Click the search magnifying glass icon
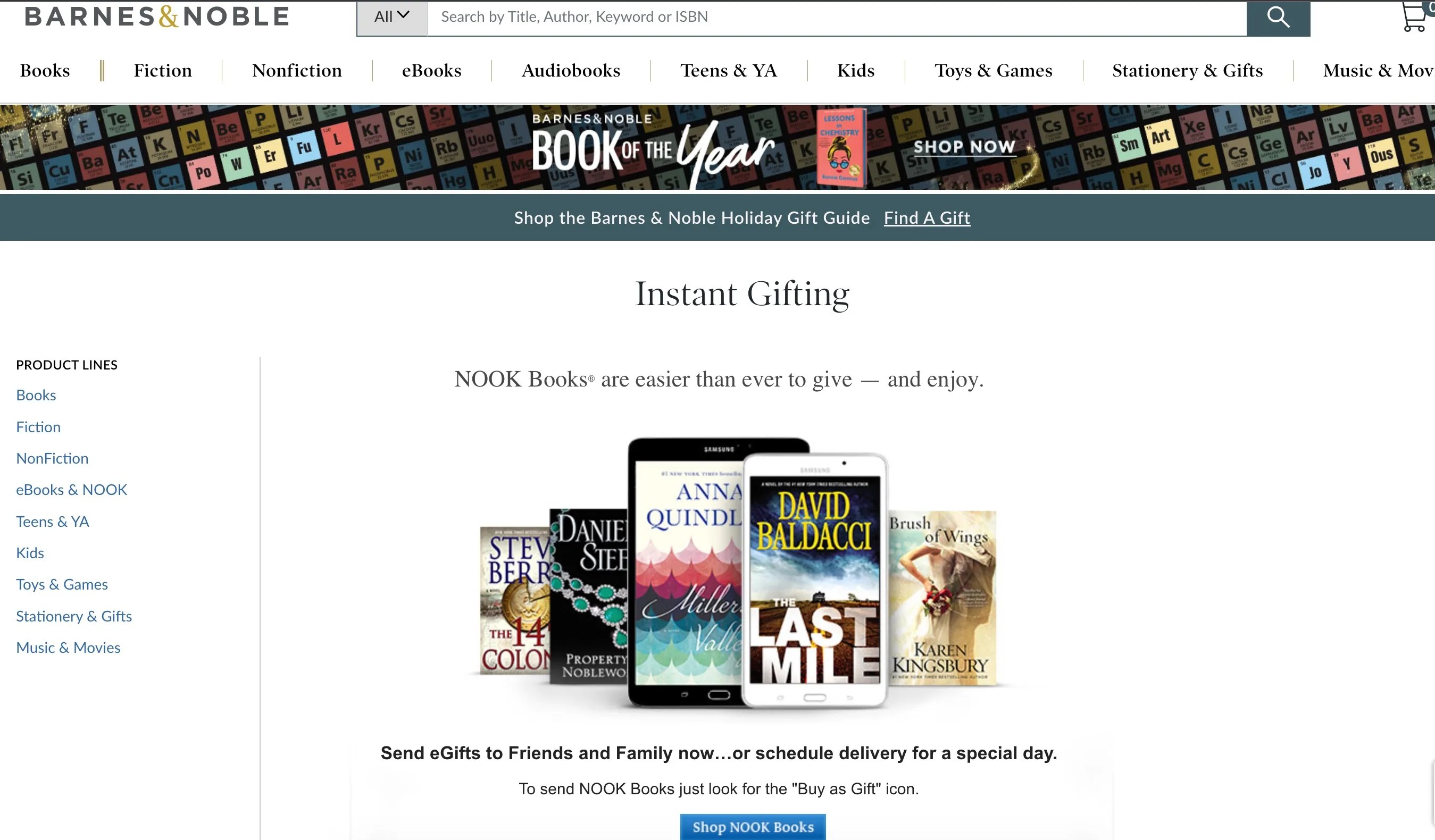The width and height of the screenshot is (1435, 840). click(1279, 17)
